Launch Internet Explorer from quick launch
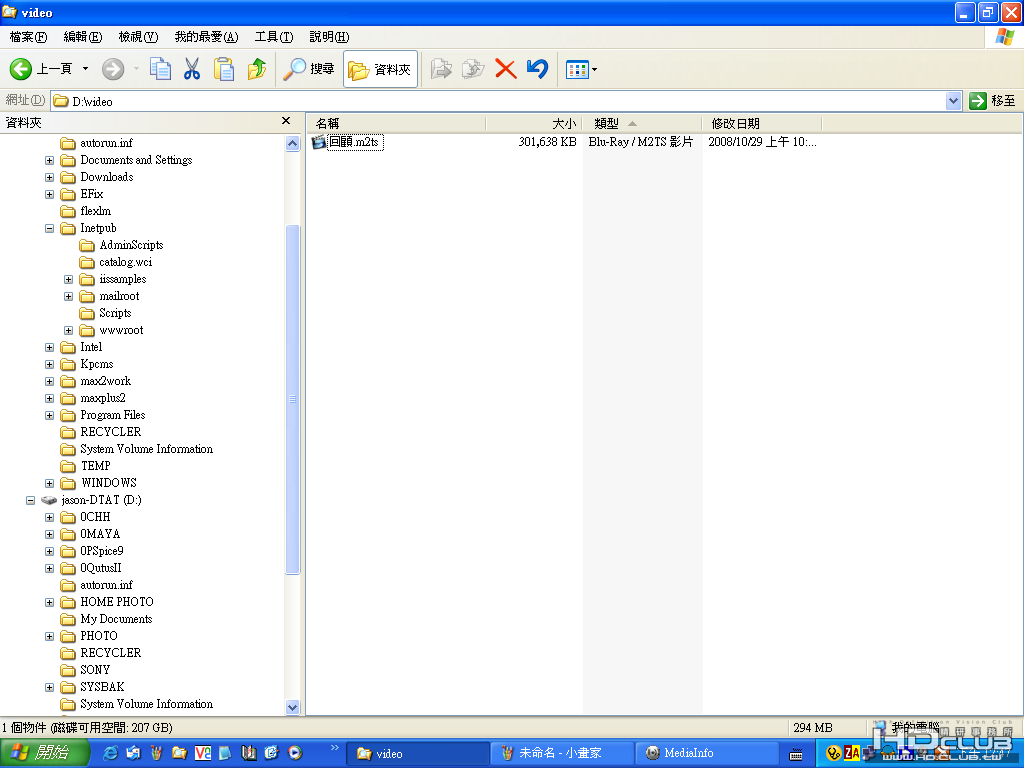 pyautogui.click(x=110, y=752)
